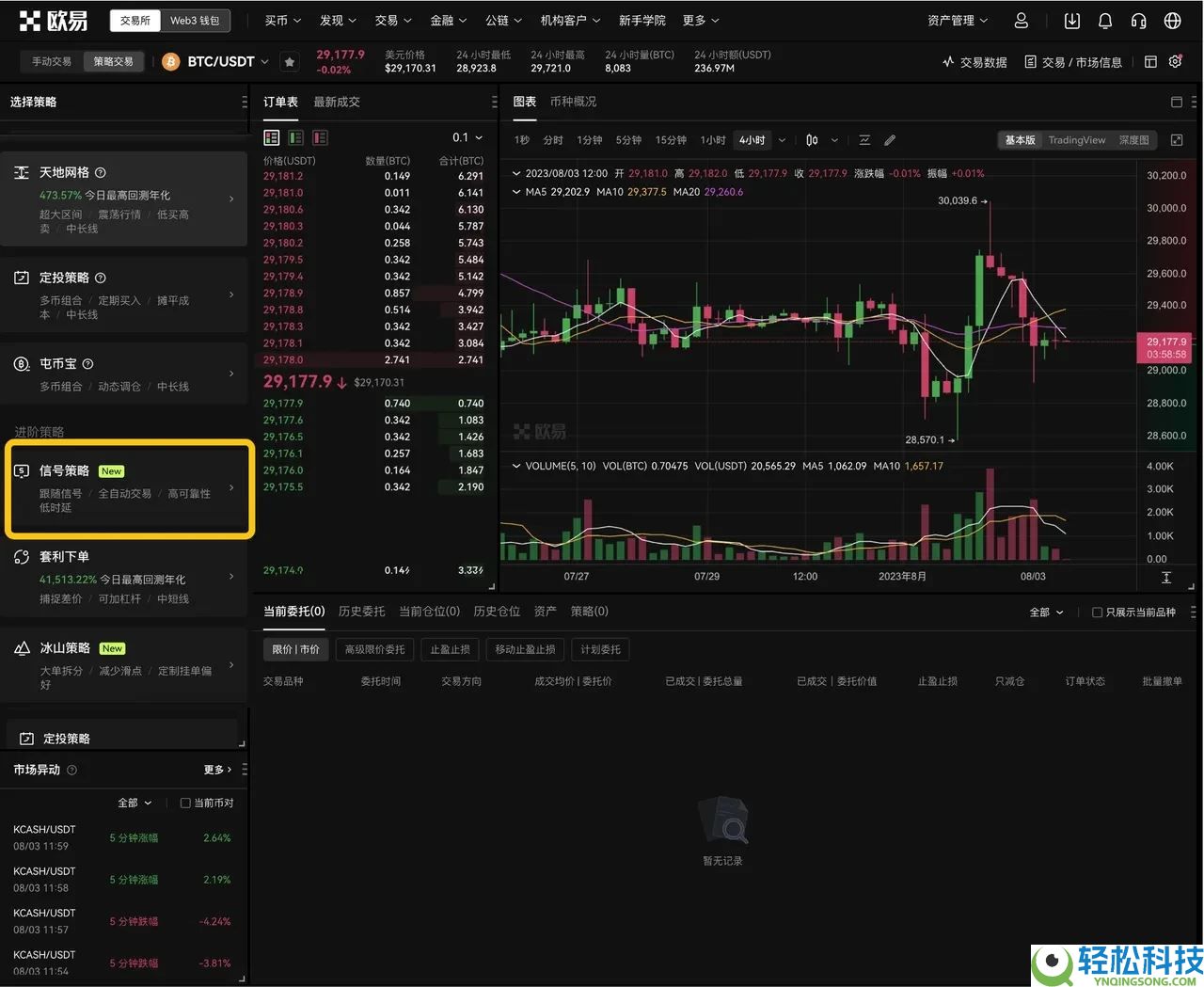Show buy orders only order book view
Viewport: 1204px width, 987px height.
click(296, 137)
